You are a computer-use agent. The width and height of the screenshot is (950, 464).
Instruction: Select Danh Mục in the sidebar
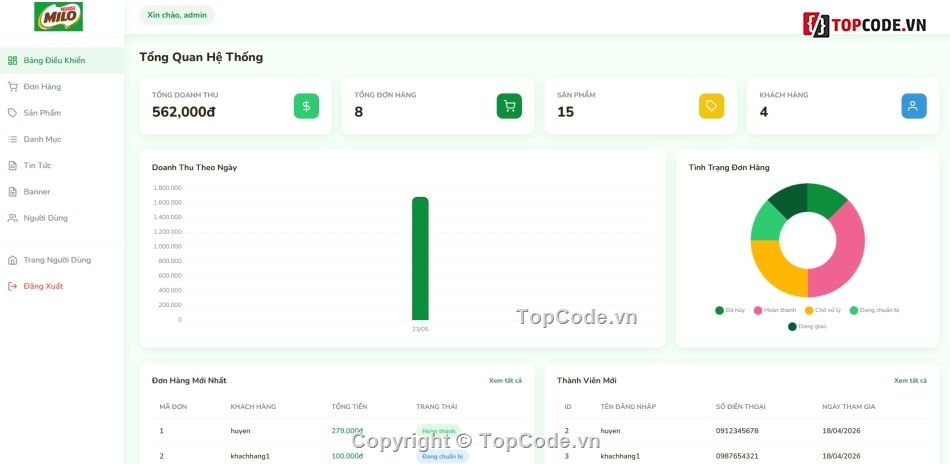62,139
